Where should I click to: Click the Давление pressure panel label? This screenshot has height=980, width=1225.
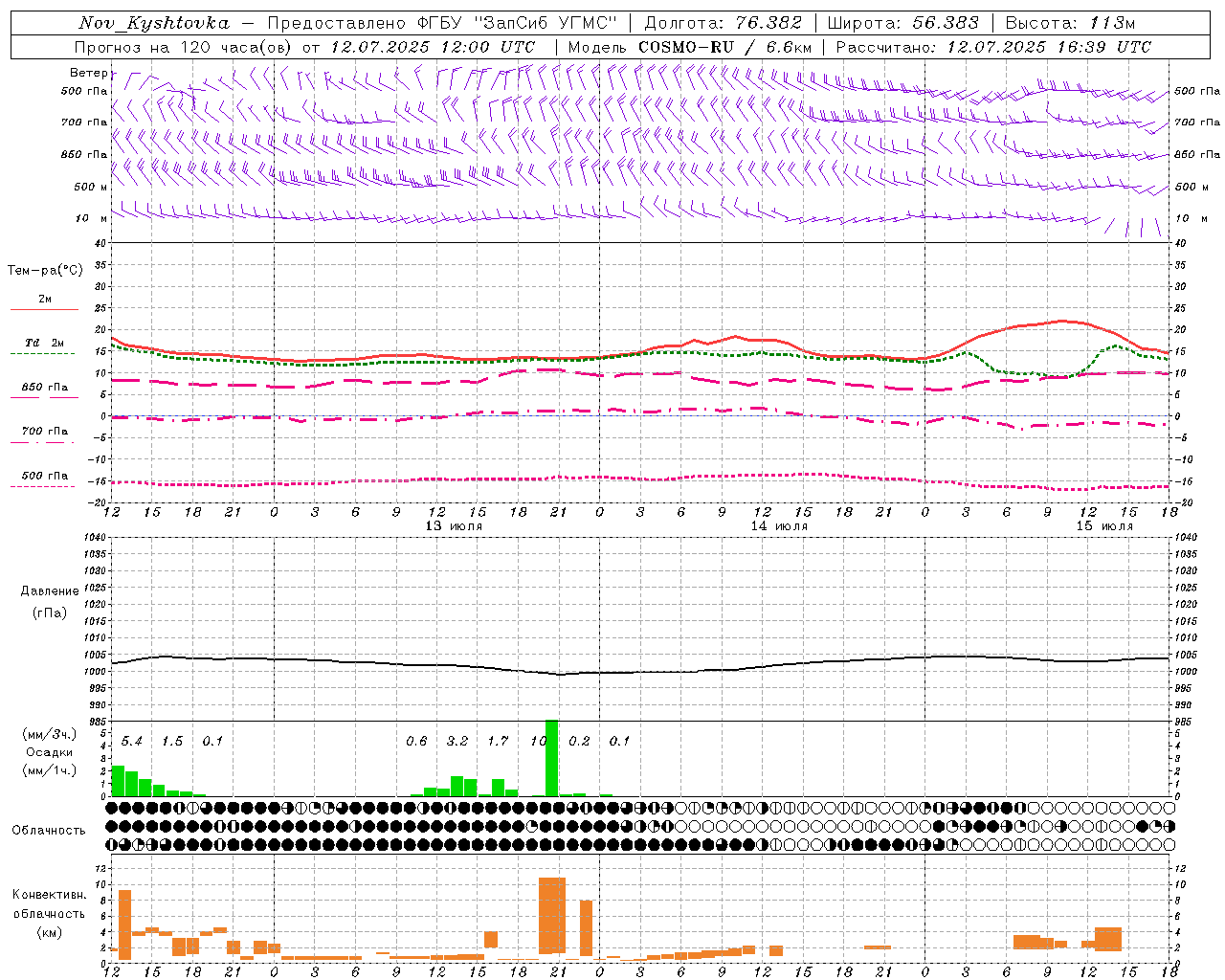[x=49, y=591]
